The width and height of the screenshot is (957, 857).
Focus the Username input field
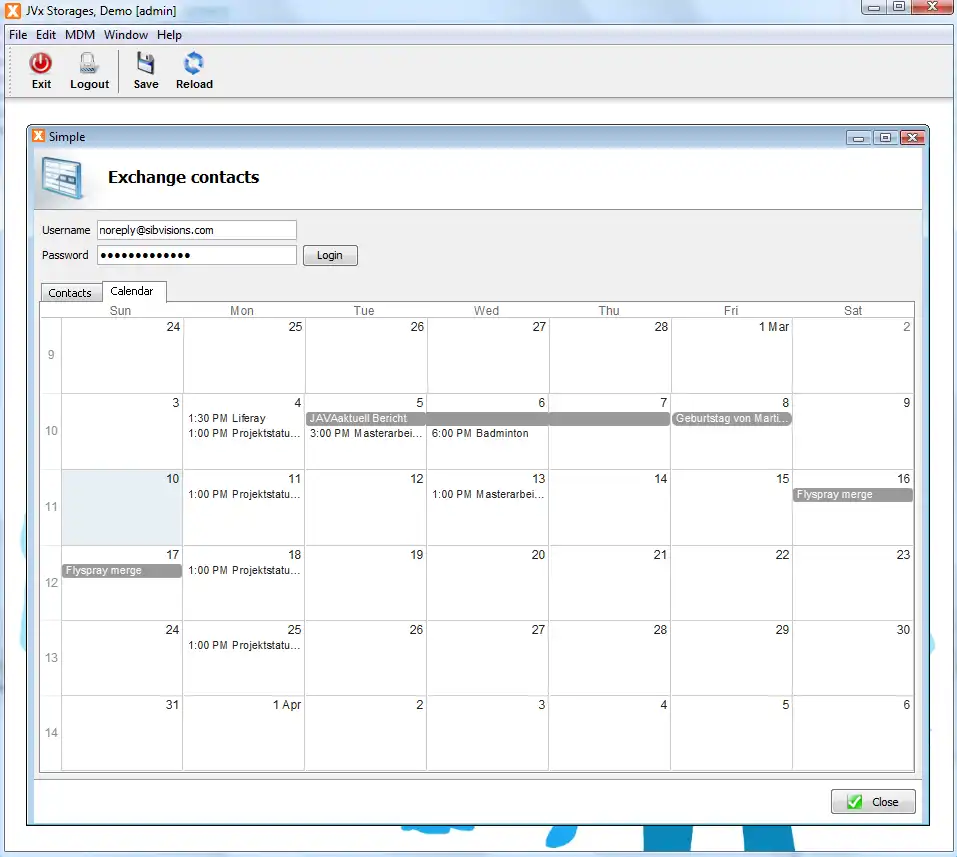click(197, 230)
